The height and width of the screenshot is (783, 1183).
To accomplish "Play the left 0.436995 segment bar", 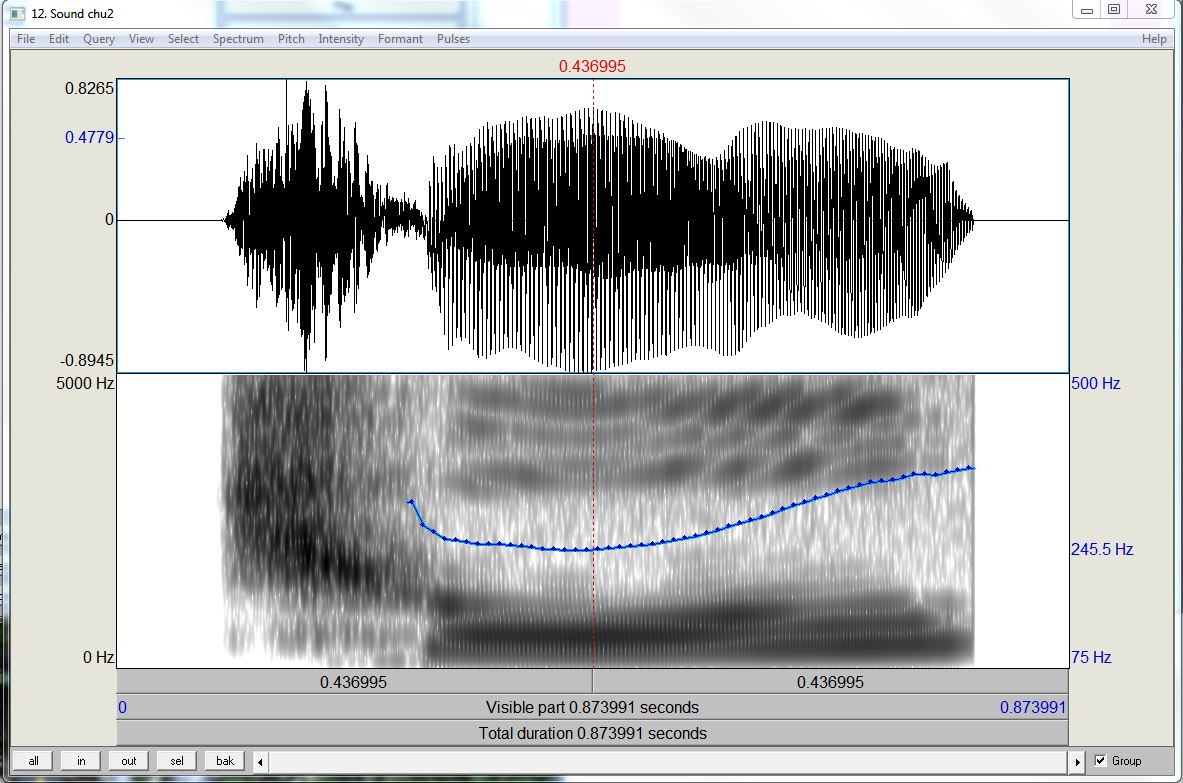I will [354, 682].
